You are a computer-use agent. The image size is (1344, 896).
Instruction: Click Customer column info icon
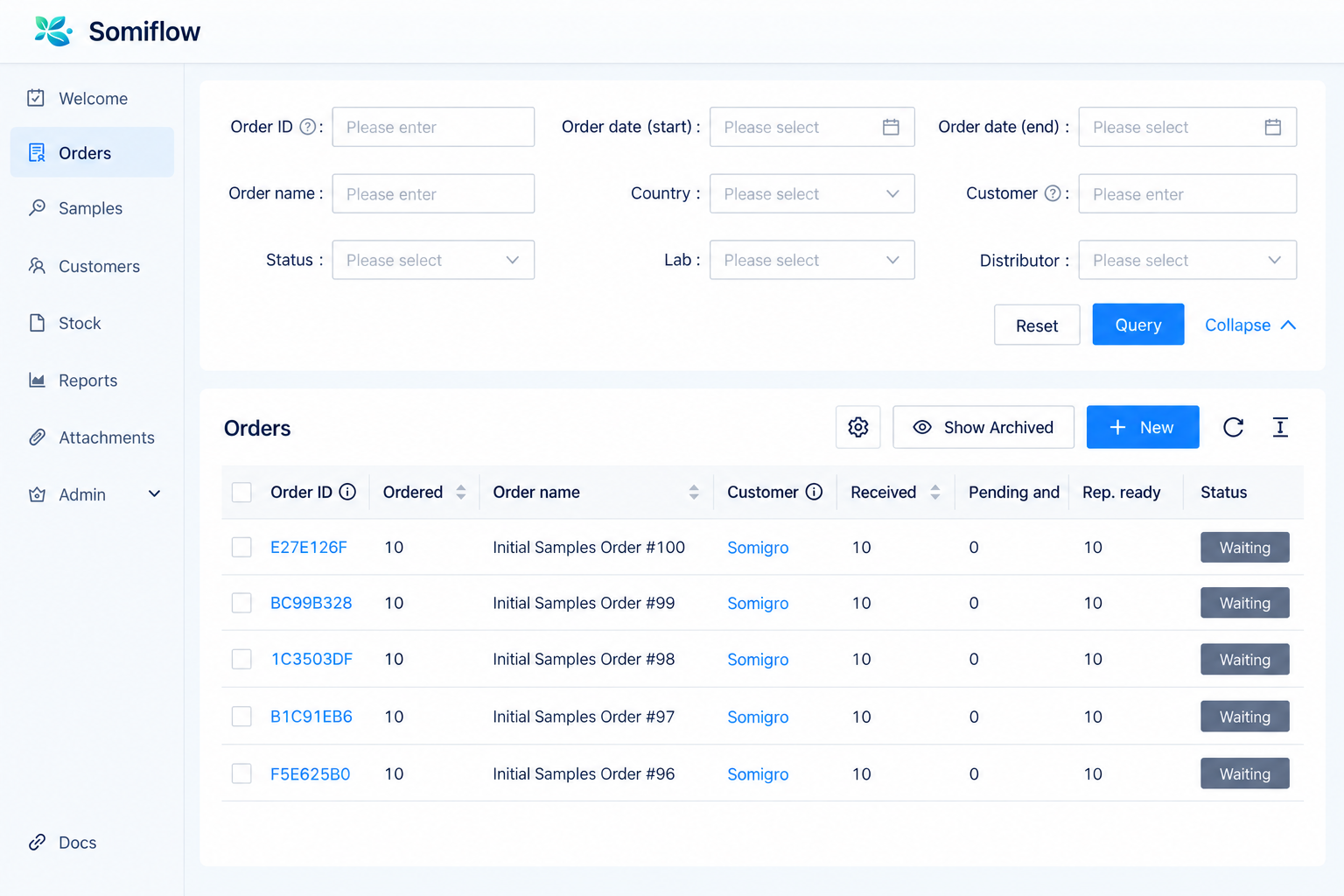tap(814, 492)
